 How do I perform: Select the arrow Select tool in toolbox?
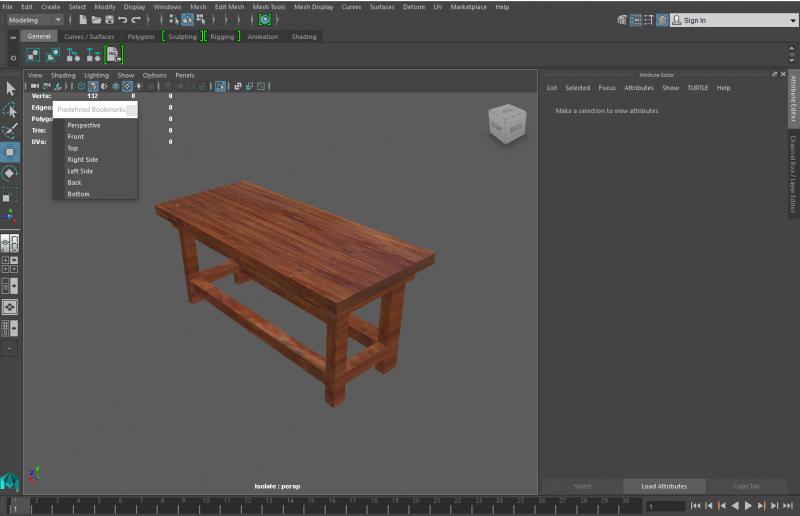10,88
